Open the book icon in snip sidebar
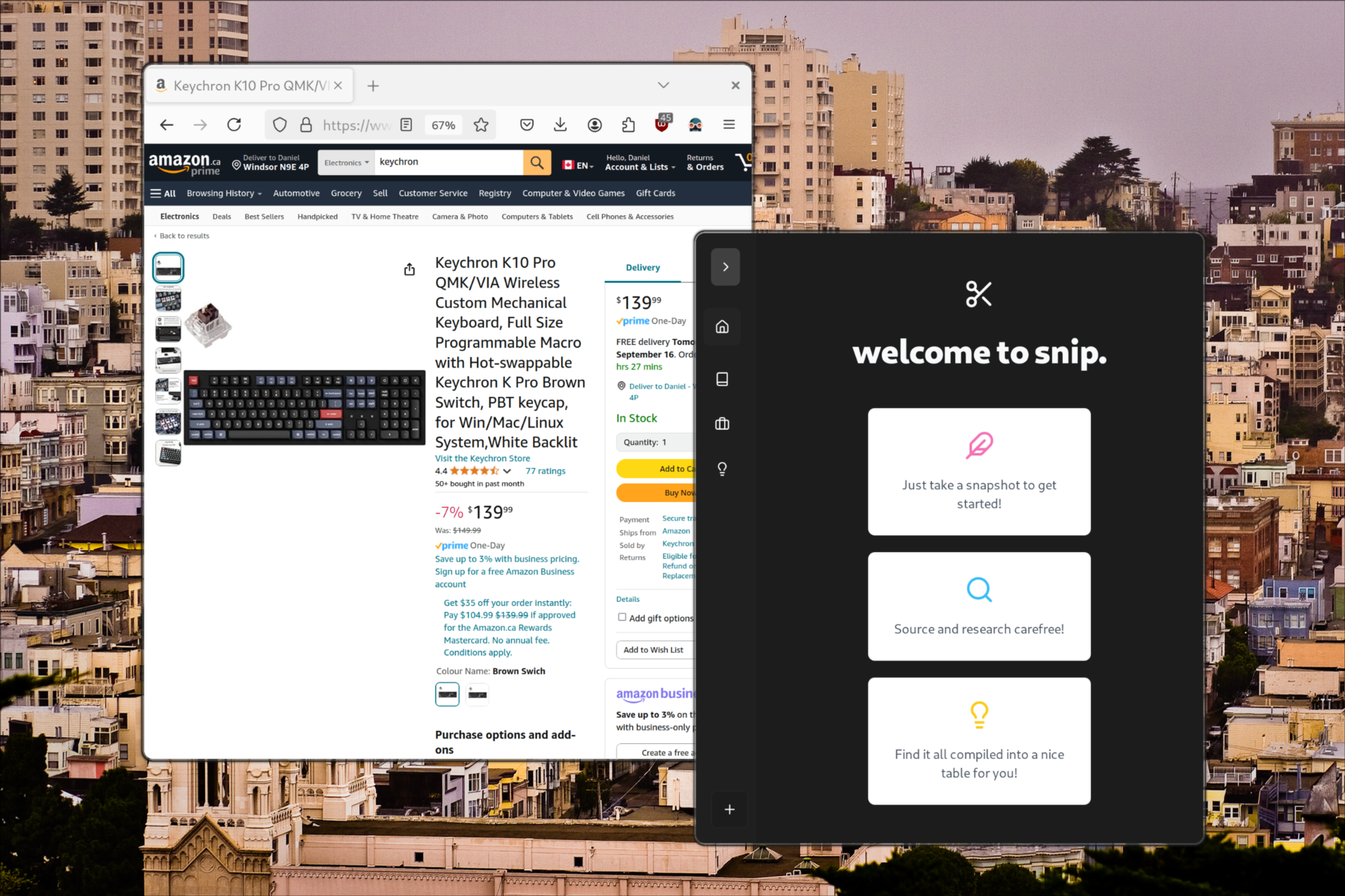Screen dimensions: 1345x896 [x=722, y=379]
